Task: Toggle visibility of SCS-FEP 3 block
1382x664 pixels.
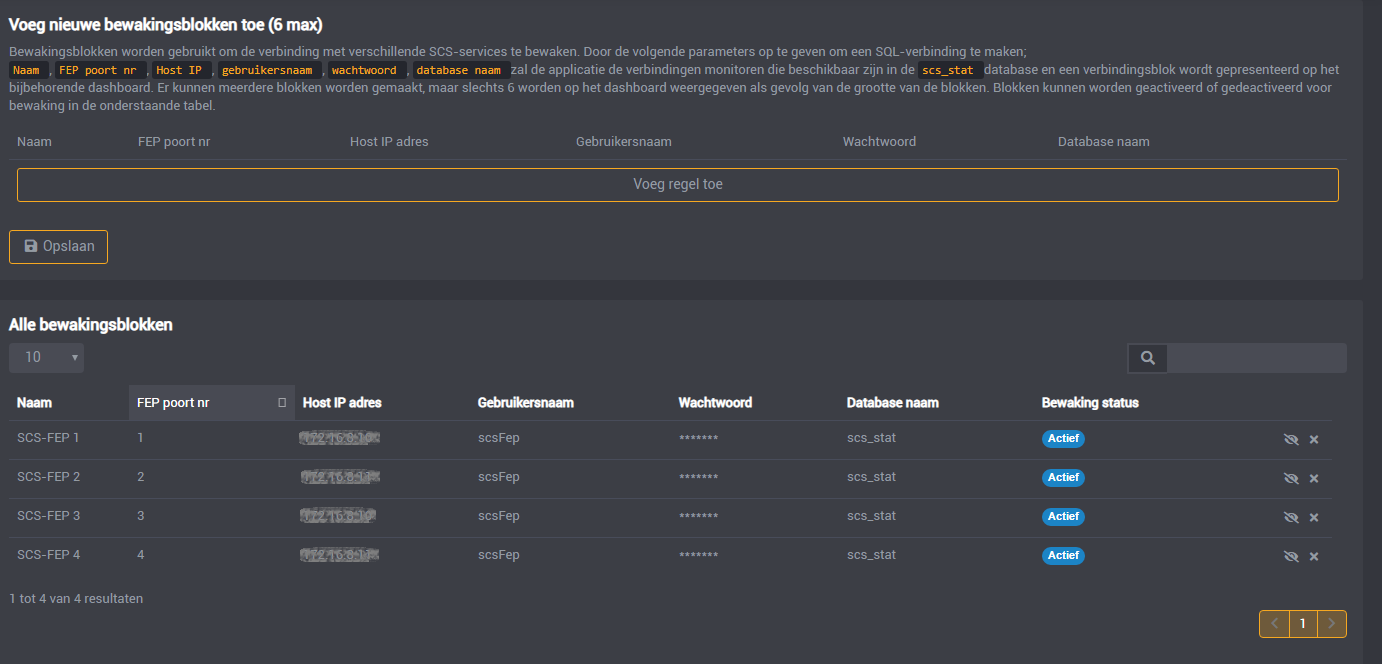Action: 1291,517
